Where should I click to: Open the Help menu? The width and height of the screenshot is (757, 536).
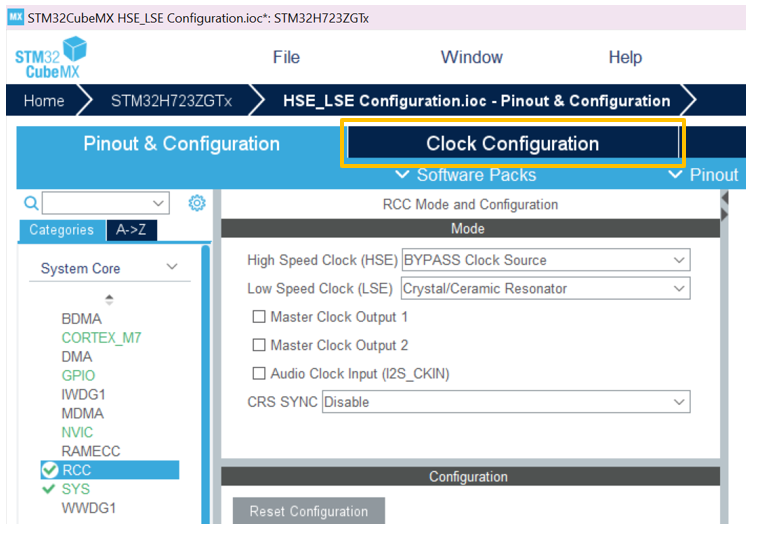pyautogui.click(x=625, y=57)
